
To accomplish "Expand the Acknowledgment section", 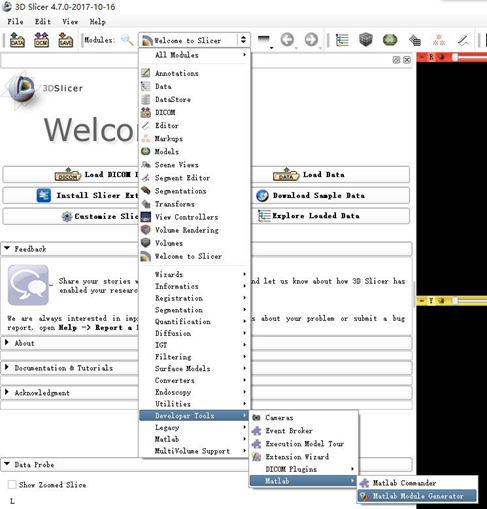I will pyautogui.click(x=7, y=392).
